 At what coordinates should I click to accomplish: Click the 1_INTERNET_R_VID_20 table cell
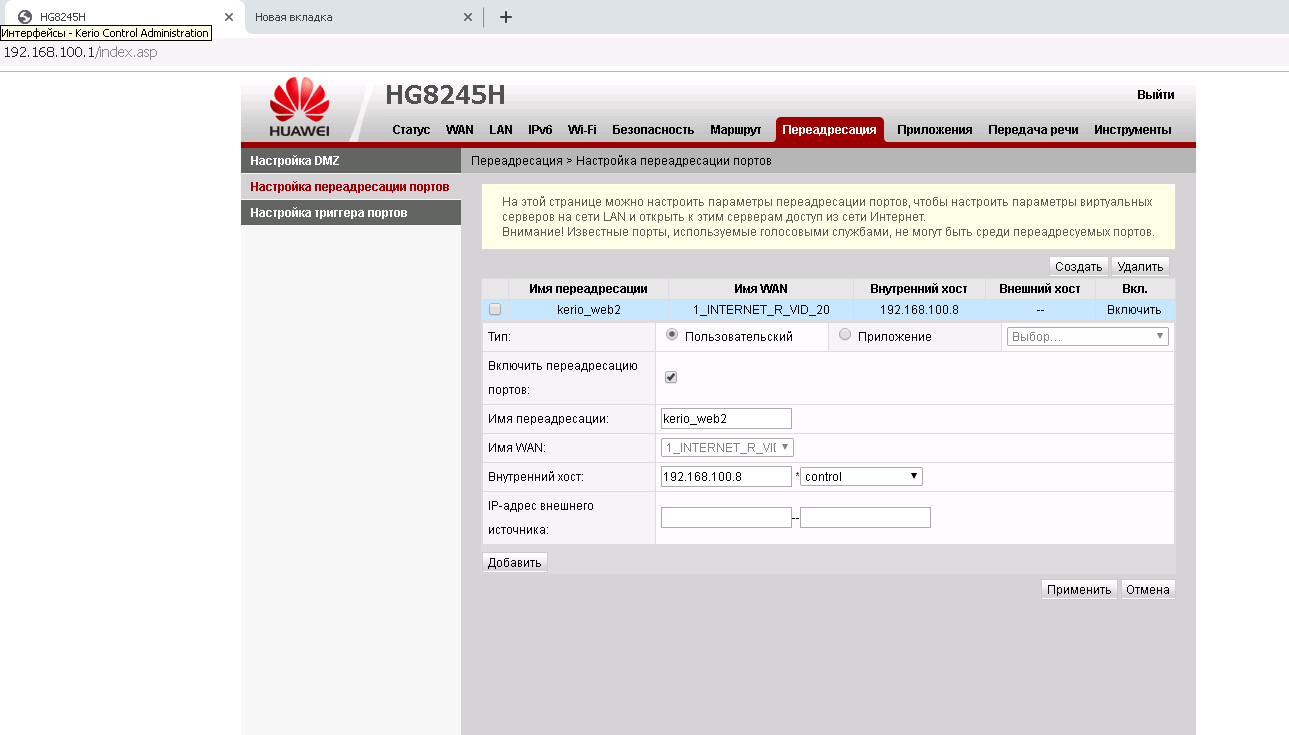click(x=761, y=310)
